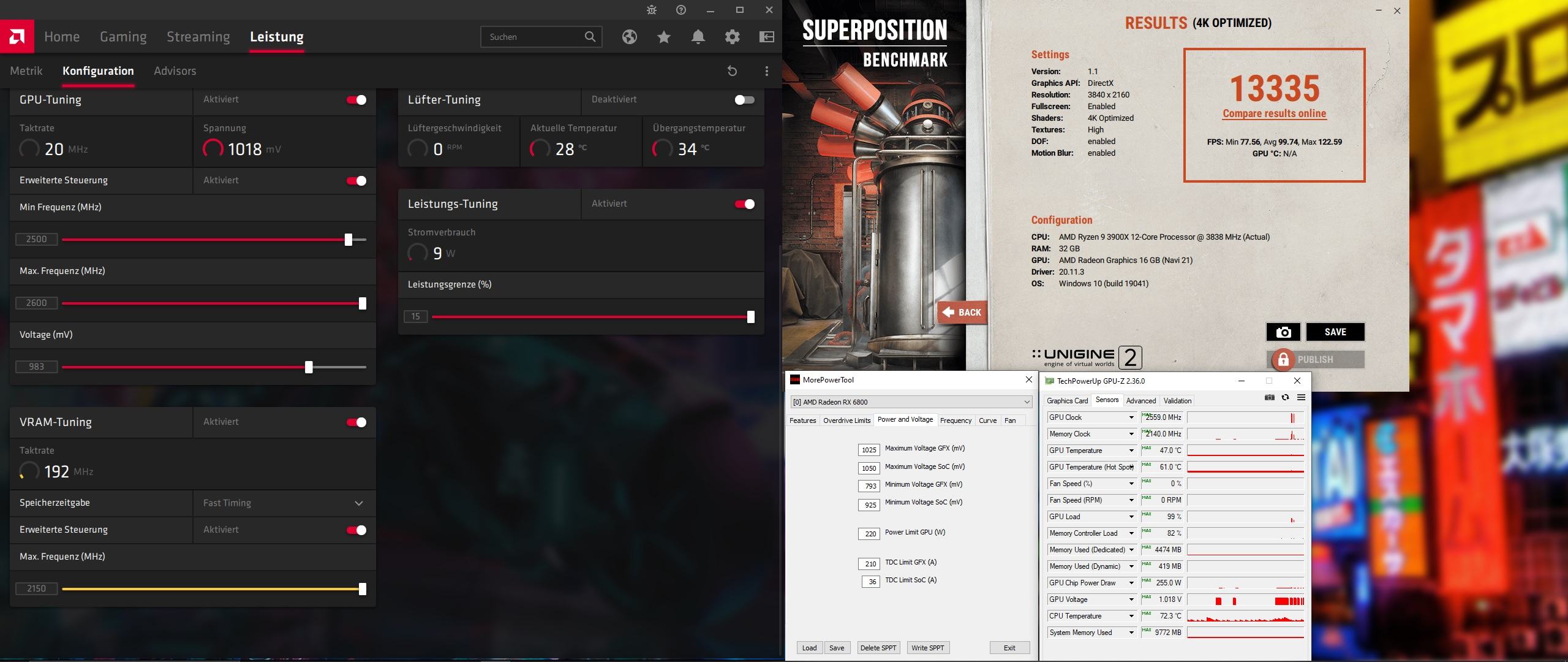The image size is (1568, 662).
Task: Click the GPU-Z screenshot camera icon
Action: 1270,397
